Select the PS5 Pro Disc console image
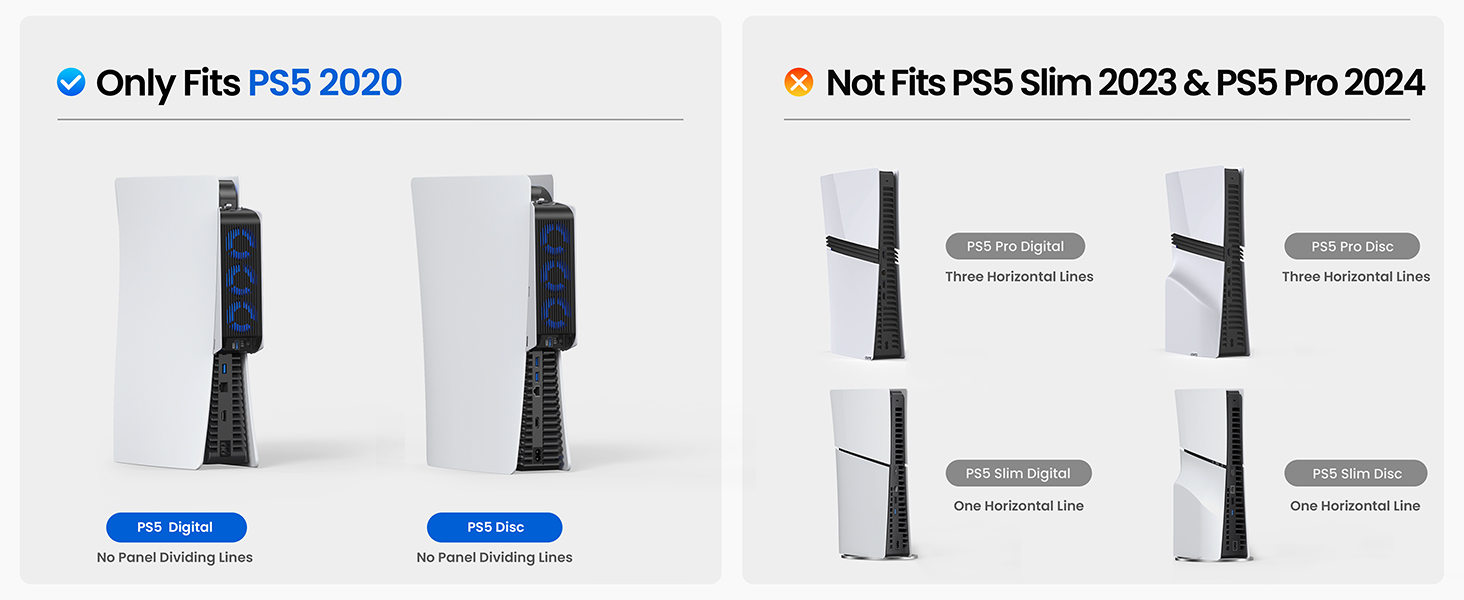The height and width of the screenshot is (600, 1464). 1205,262
